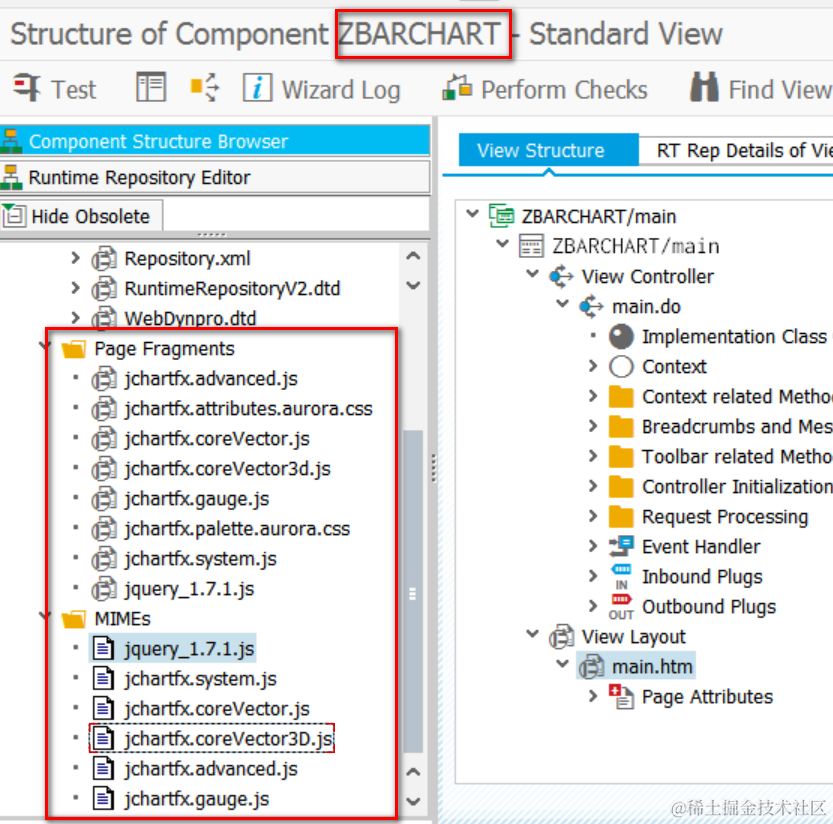Click the upper scroll-up arrow in the tree
This screenshot has width=833, height=824.
pyautogui.click(x=413, y=257)
